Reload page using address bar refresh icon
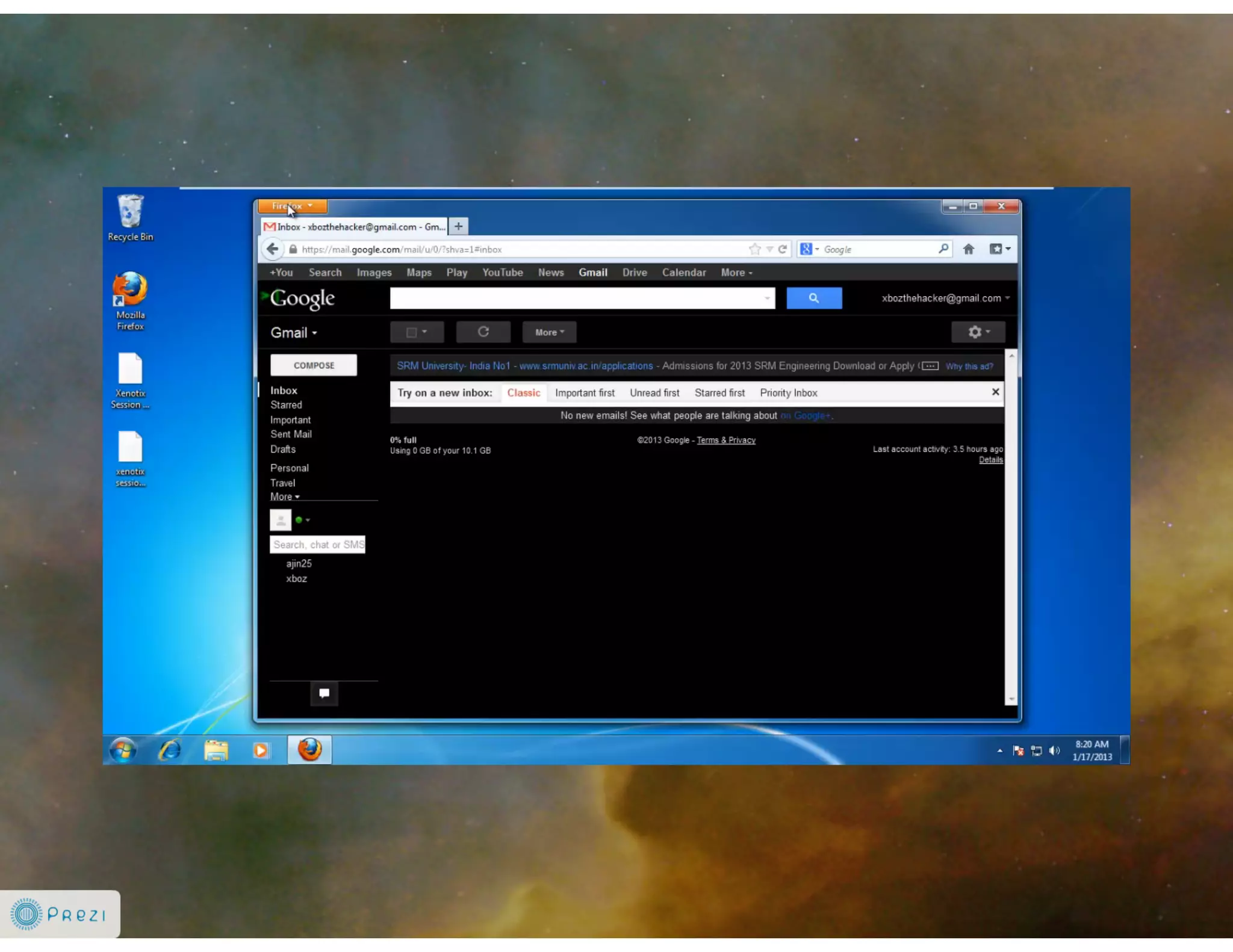The width and height of the screenshot is (1233, 952). (x=782, y=249)
